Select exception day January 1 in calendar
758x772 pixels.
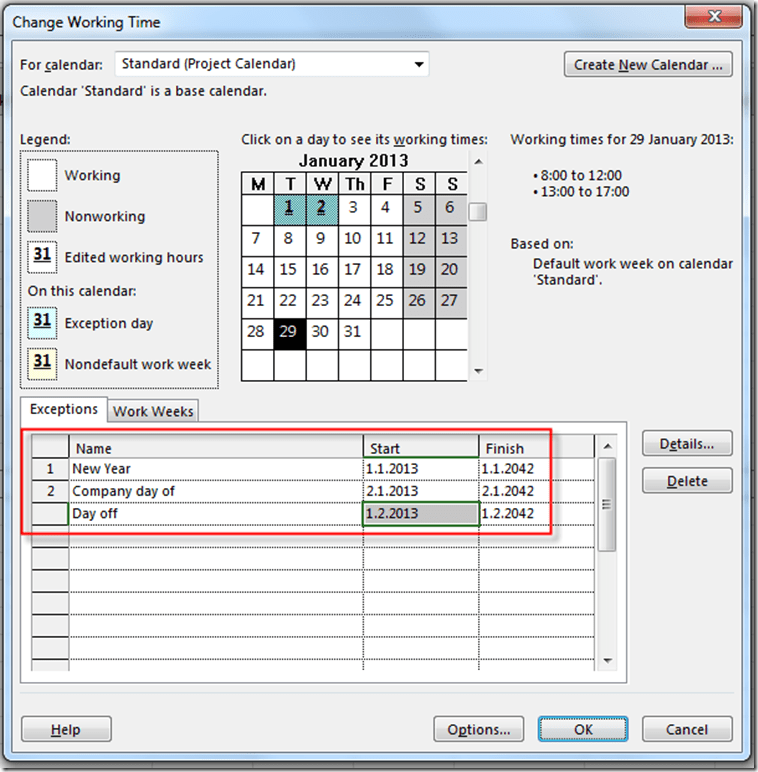tap(288, 208)
